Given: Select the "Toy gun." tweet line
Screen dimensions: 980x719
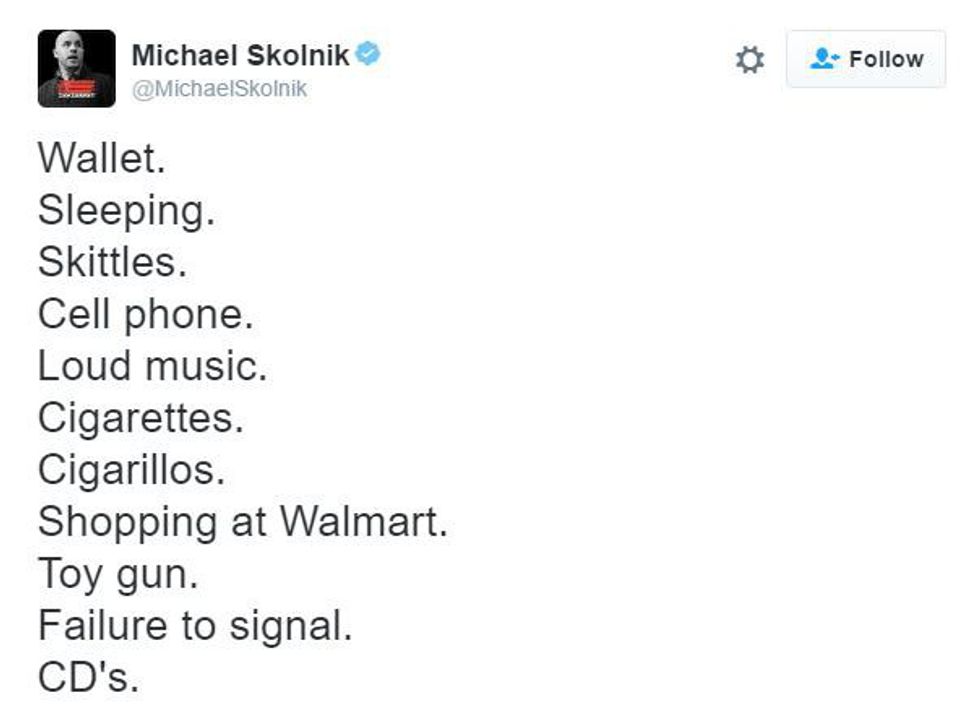Looking at the screenshot, I should pyautogui.click(x=118, y=575).
